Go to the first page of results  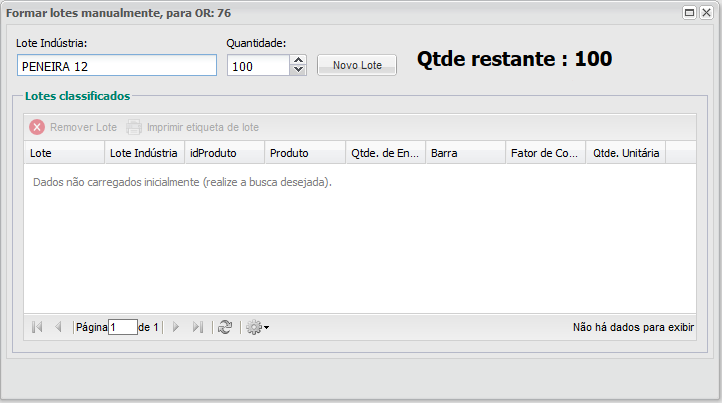(x=37, y=328)
